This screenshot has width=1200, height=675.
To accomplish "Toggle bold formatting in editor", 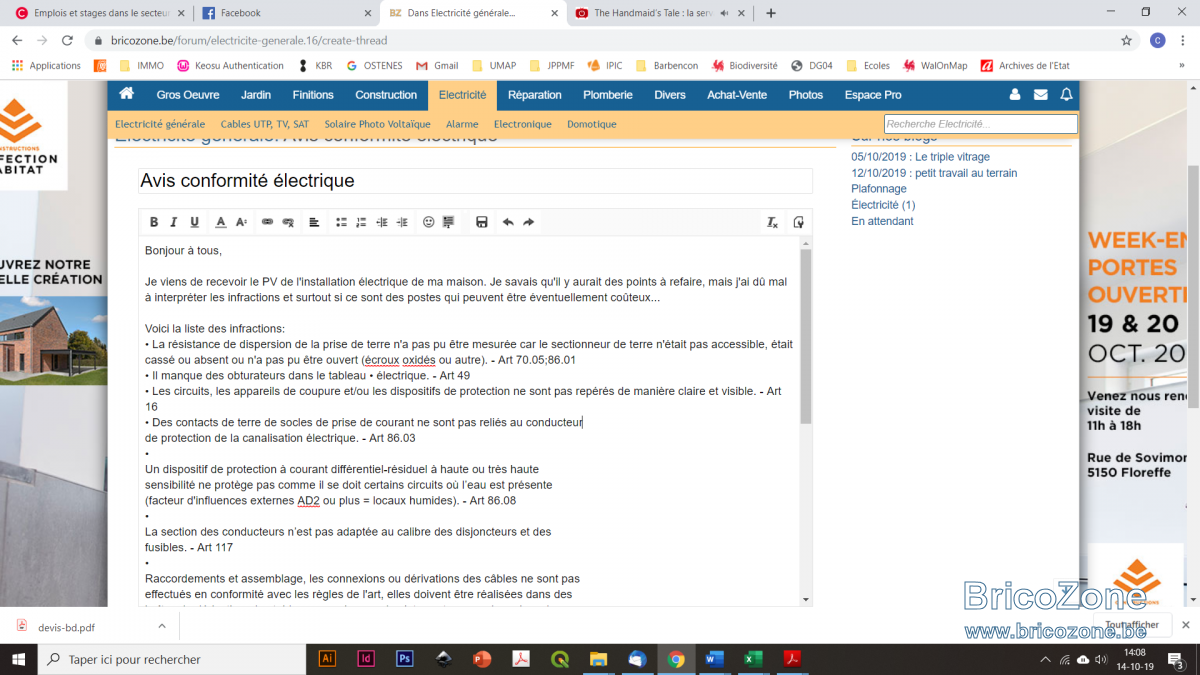I will click(x=154, y=222).
